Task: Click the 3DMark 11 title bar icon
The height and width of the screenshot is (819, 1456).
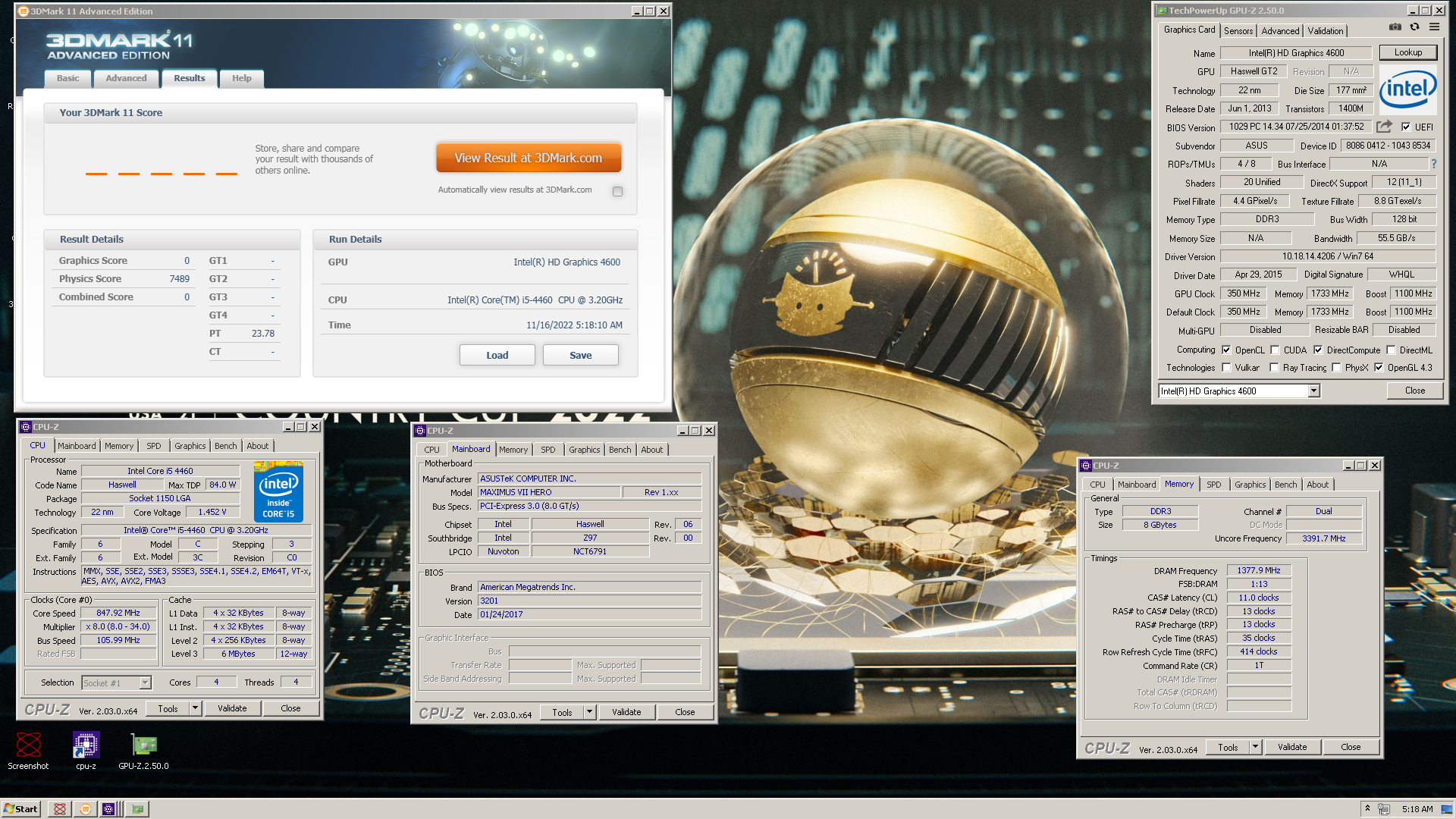Action: pos(23,11)
